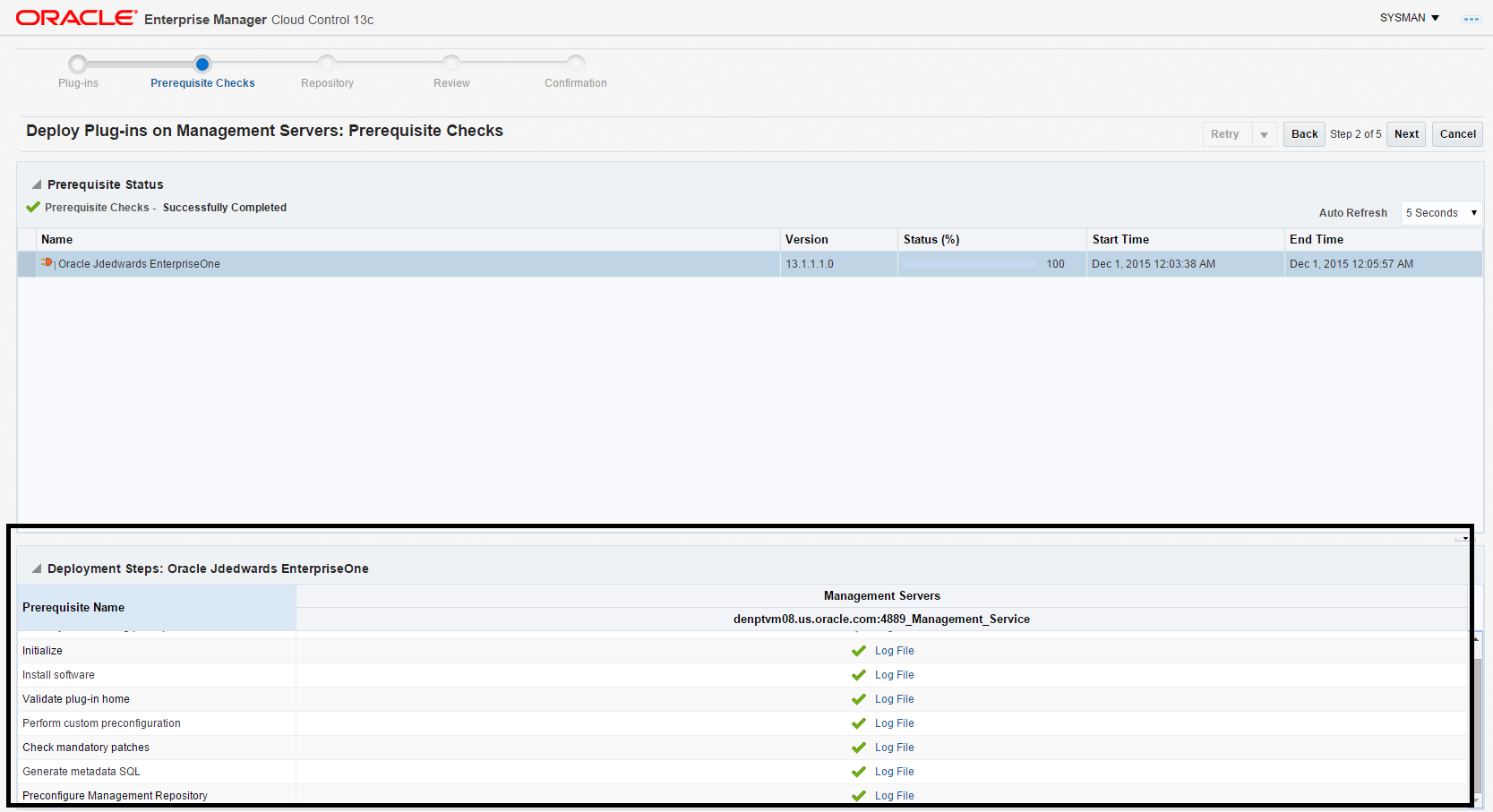Viewport: 1493px width, 812px height.
Task: Open Log File for Validate plug-in home
Action: click(x=895, y=699)
